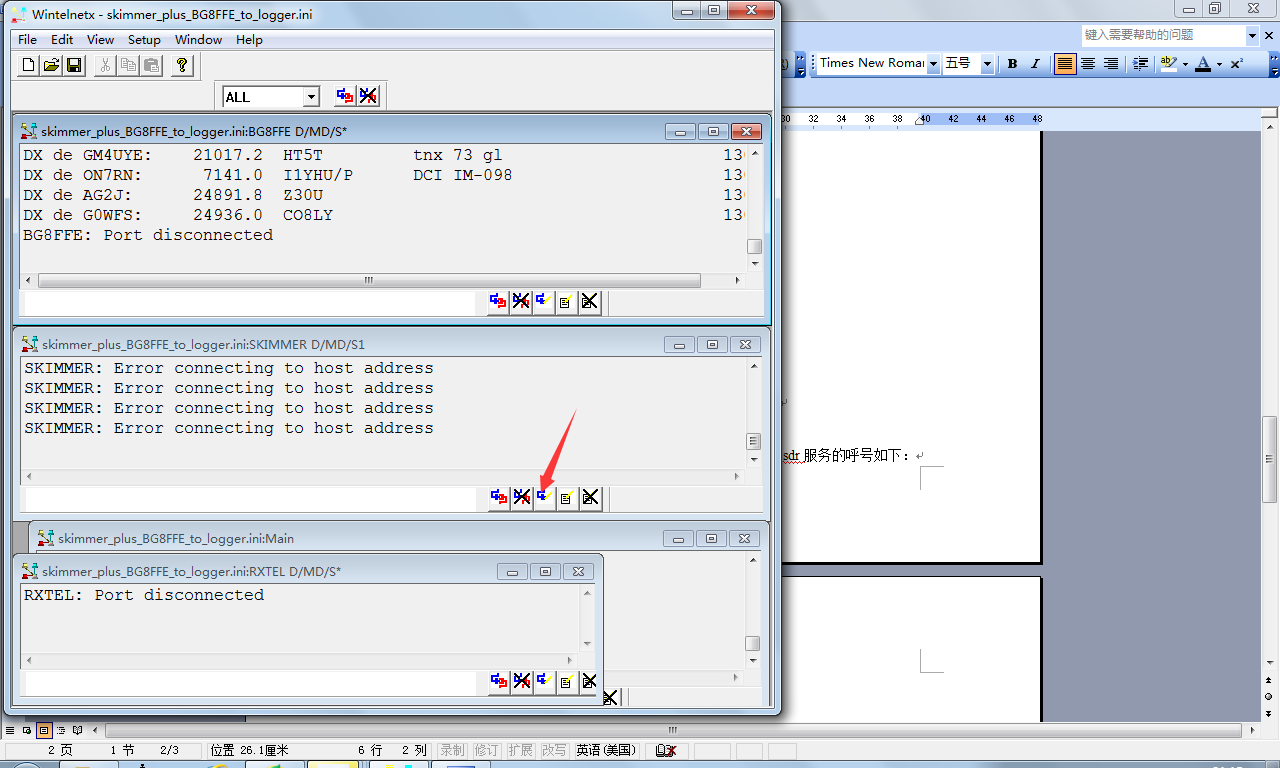The height and width of the screenshot is (768, 1280).
Task: Toggle italic formatting in Word
Action: coord(1035,63)
